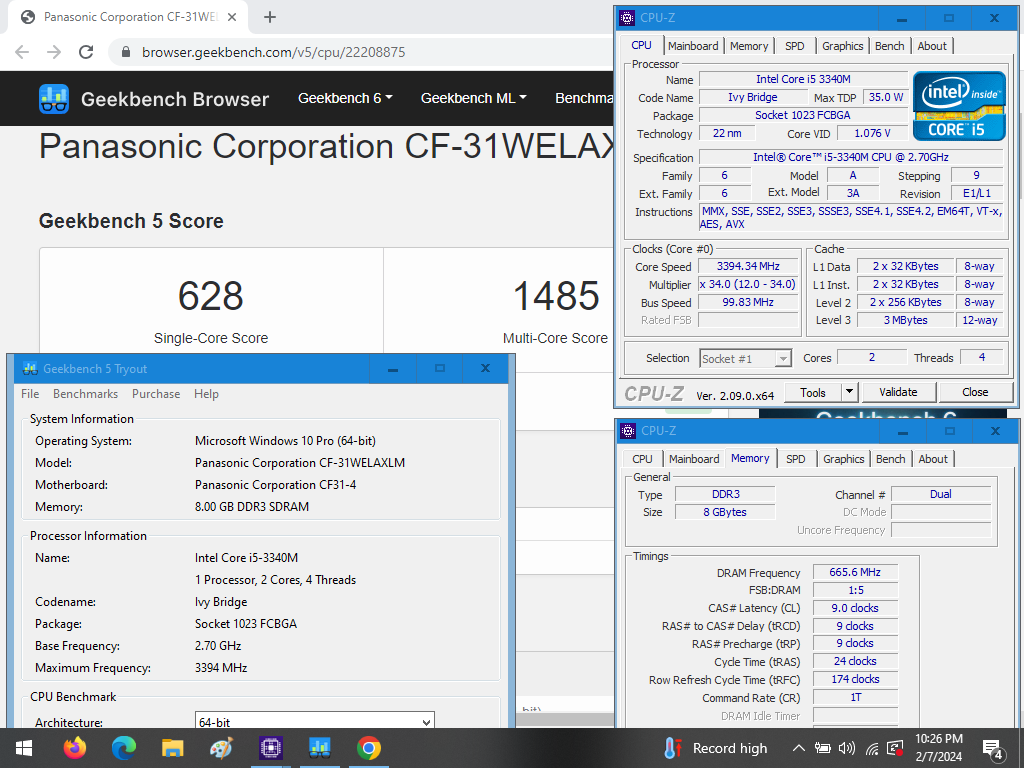Image resolution: width=1024 pixels, height=768 pixels.
Task: Open Bench tab in top CPU-Z
Action: click(x=889, y=46)
